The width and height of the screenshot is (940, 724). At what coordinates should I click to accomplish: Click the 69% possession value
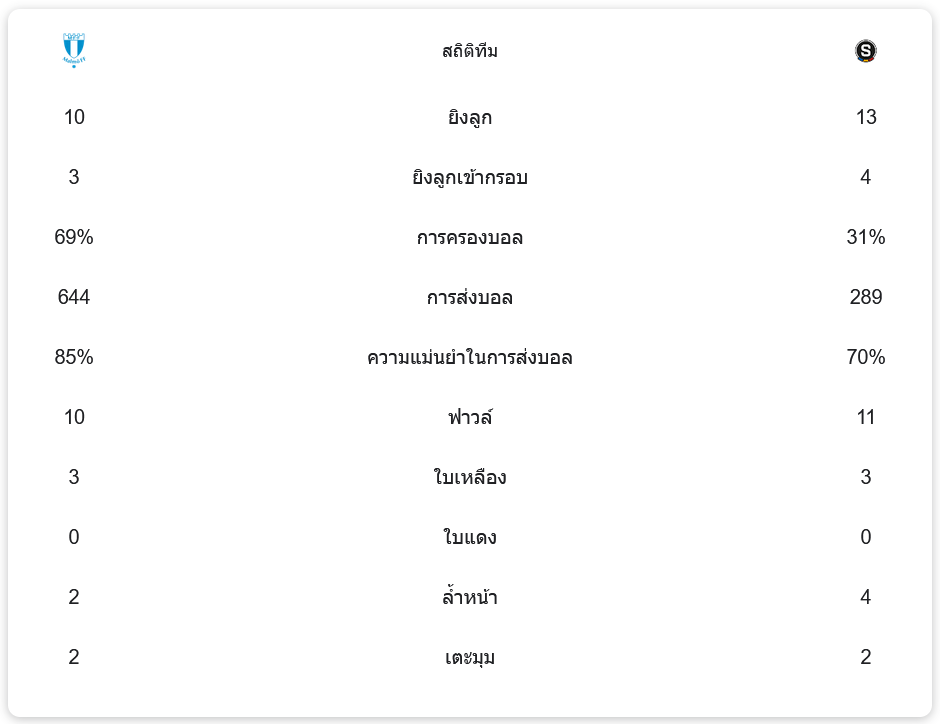(74, 237)
